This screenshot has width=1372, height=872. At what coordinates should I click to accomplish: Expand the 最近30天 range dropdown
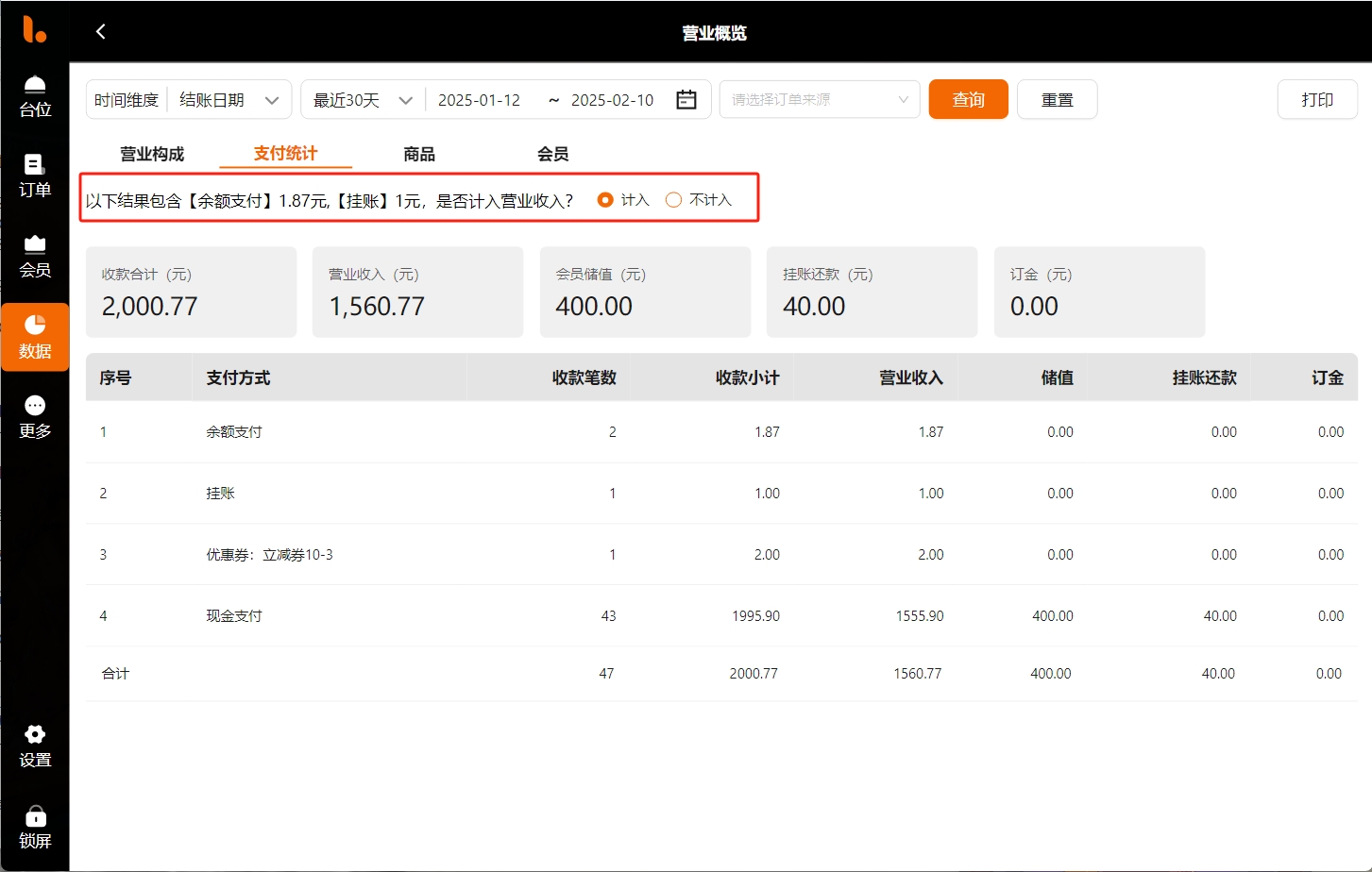pos(364,100)
